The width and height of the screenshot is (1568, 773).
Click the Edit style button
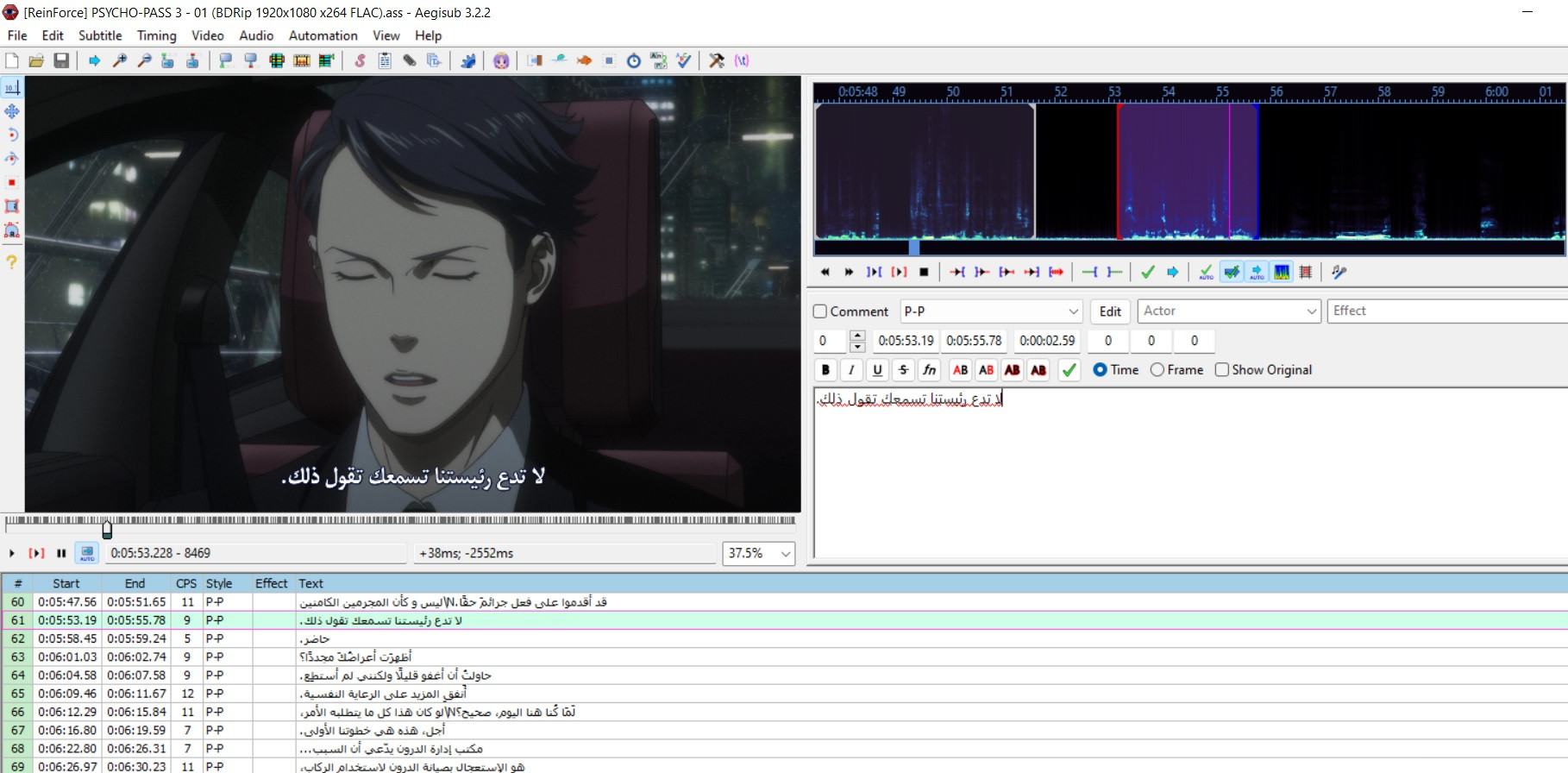[x=1110, y=311]
